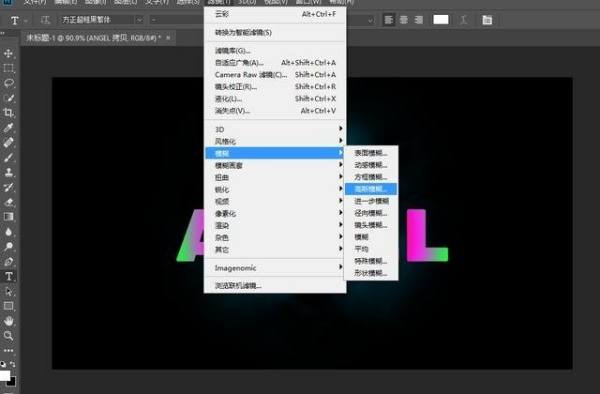
Task: Reset default foreground and background colors
Action: [x=3, y=364]
